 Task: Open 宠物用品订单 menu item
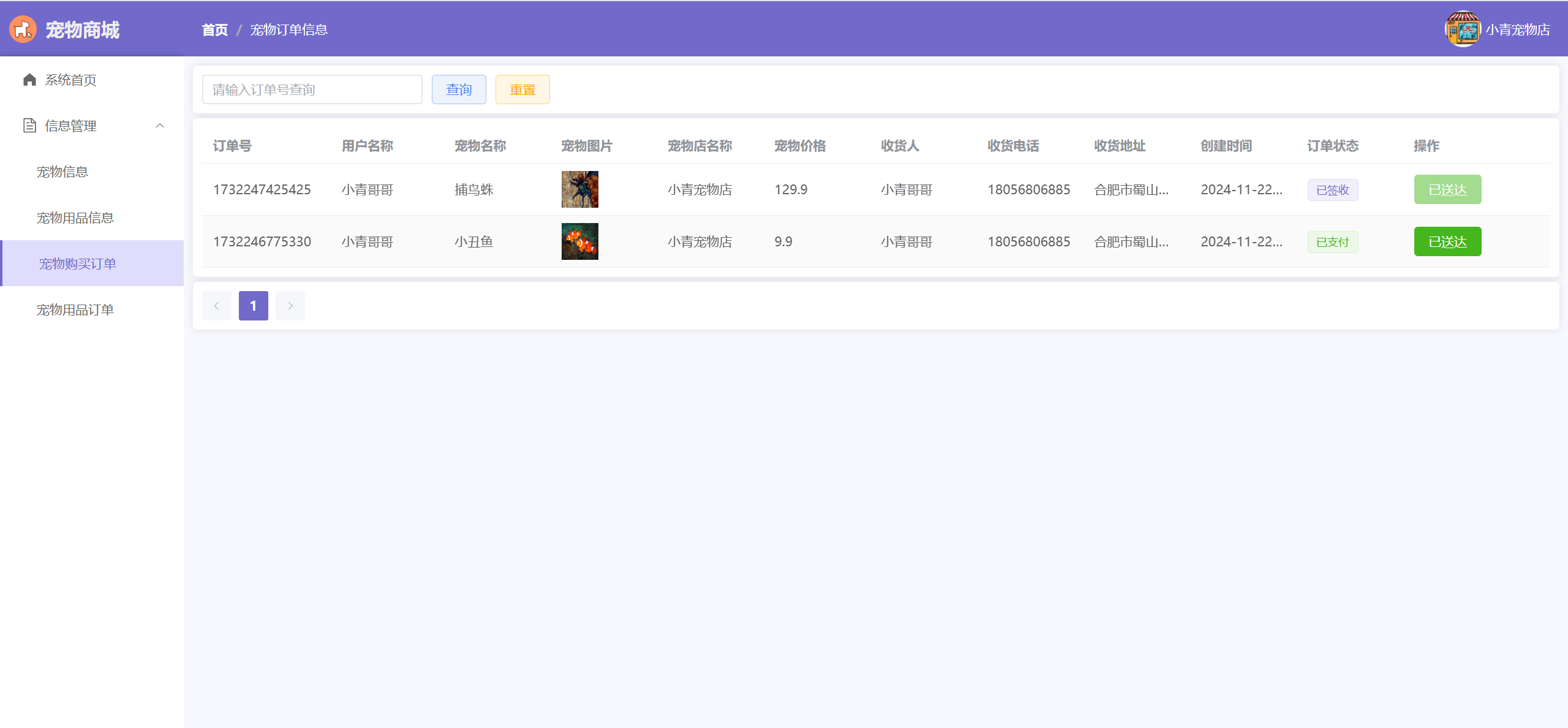point(75,309)
